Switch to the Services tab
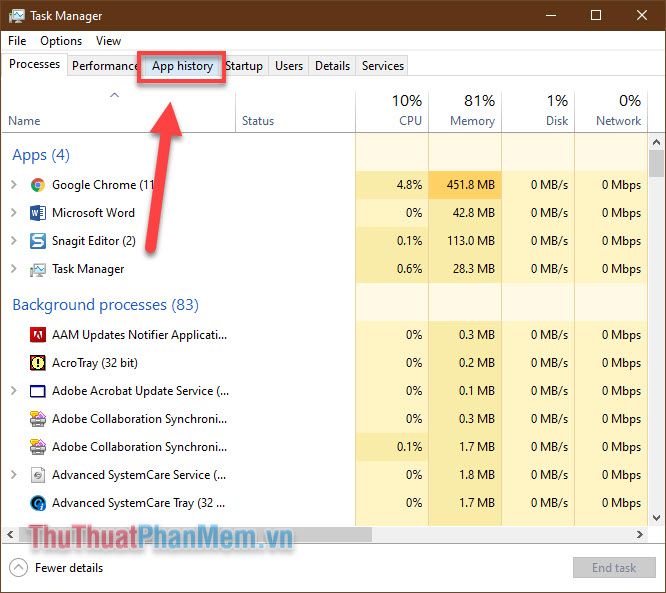Viewport: 666px width, 593px height. coord(383,66)
